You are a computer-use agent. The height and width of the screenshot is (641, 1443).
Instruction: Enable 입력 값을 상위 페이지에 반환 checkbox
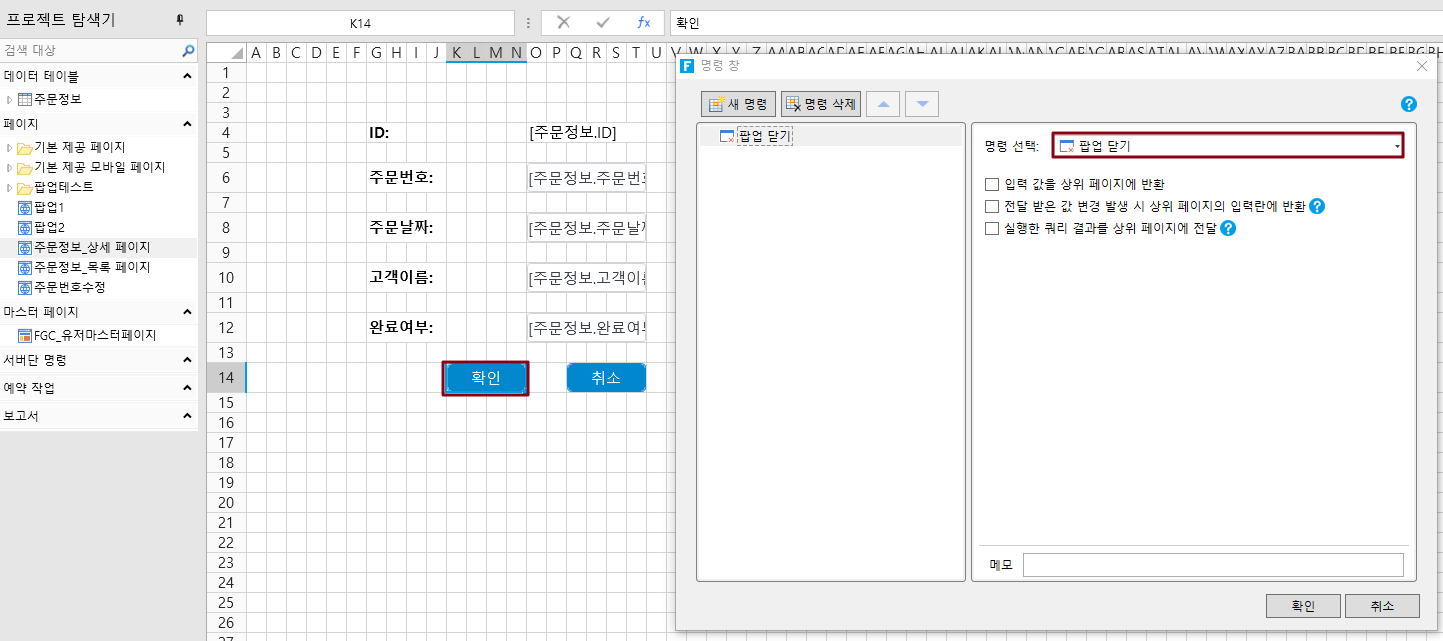992,184
